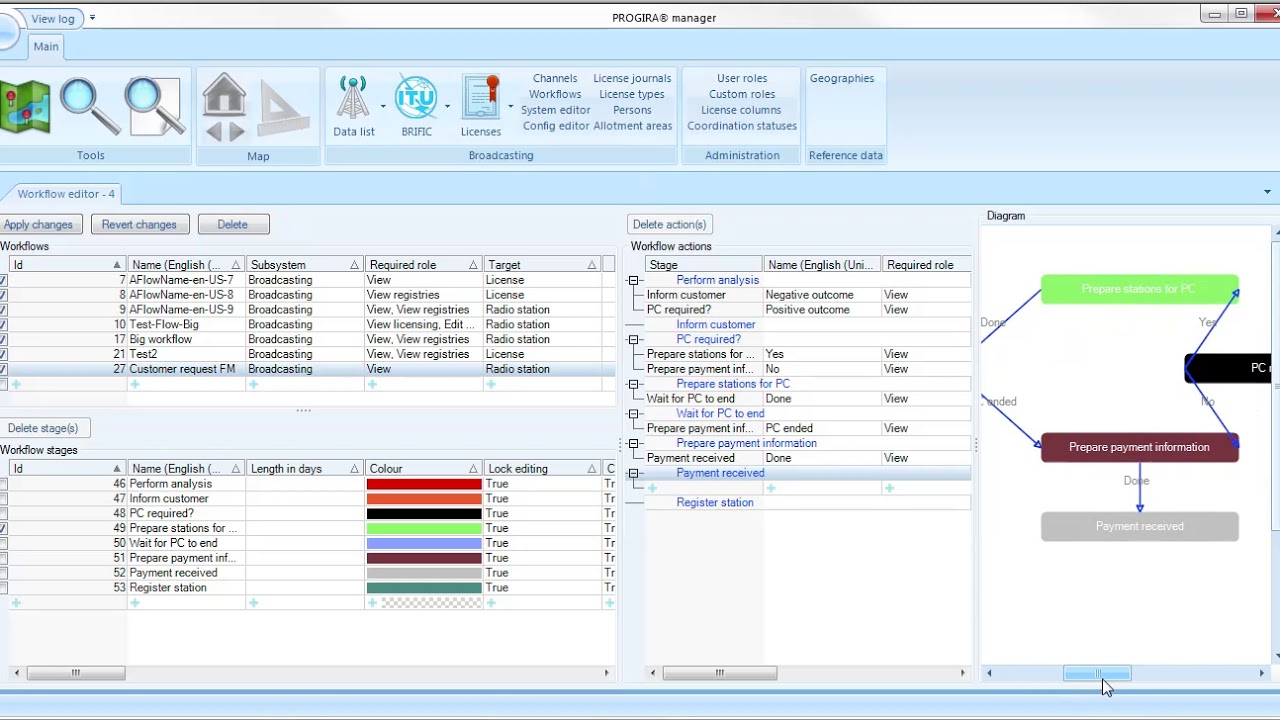Toggle checkbox for stage Register station
The image size is (1280, 720).
tap(3, 588)
